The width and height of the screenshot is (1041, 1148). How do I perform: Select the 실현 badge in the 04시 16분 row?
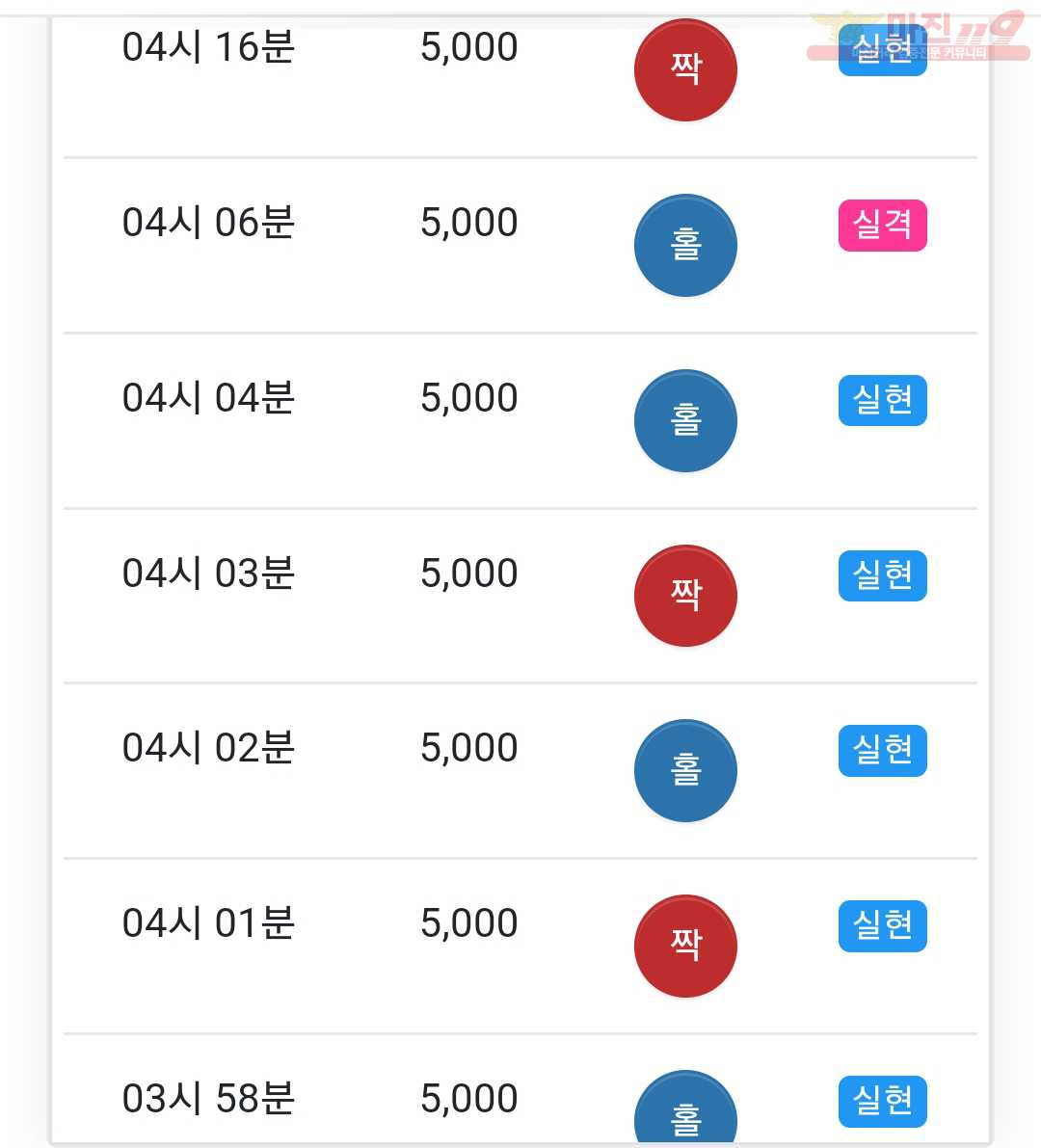[x=883, y=50]
